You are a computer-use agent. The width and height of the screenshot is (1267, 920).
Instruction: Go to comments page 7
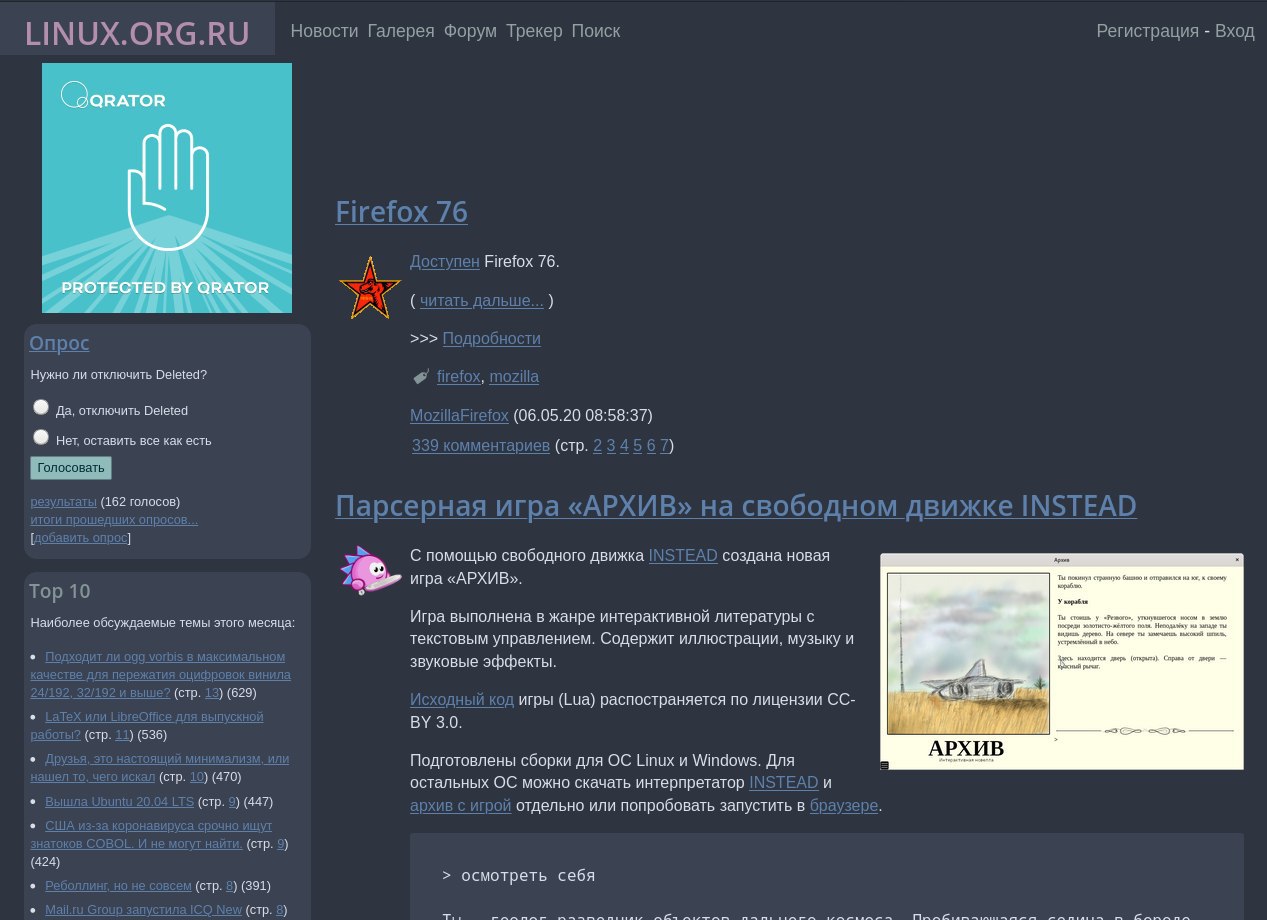coord(664,446)
